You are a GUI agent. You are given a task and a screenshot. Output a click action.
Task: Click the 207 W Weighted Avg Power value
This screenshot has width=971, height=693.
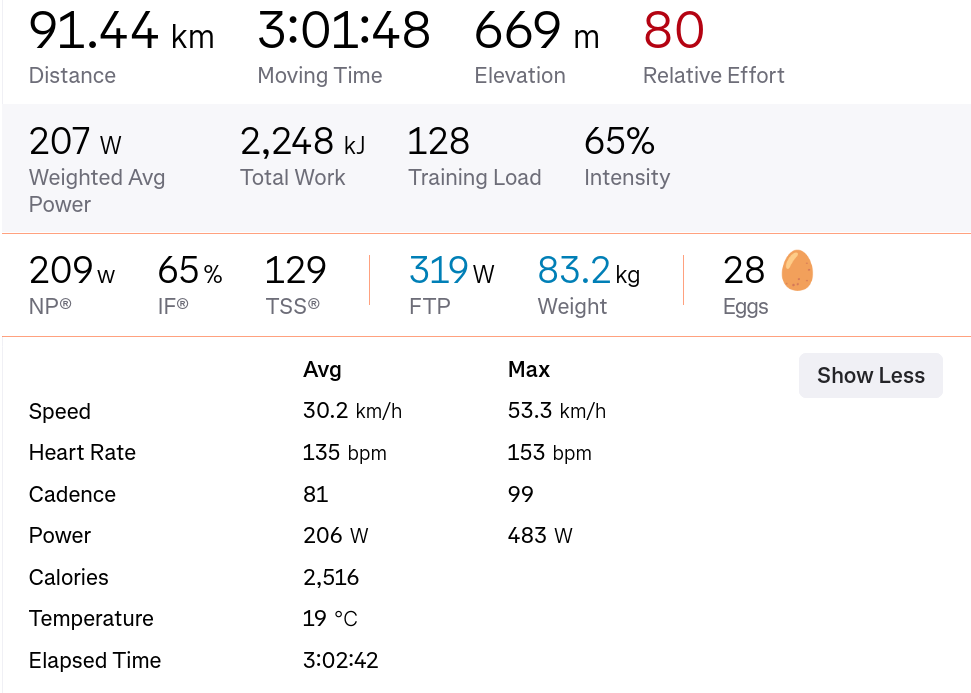75,141
